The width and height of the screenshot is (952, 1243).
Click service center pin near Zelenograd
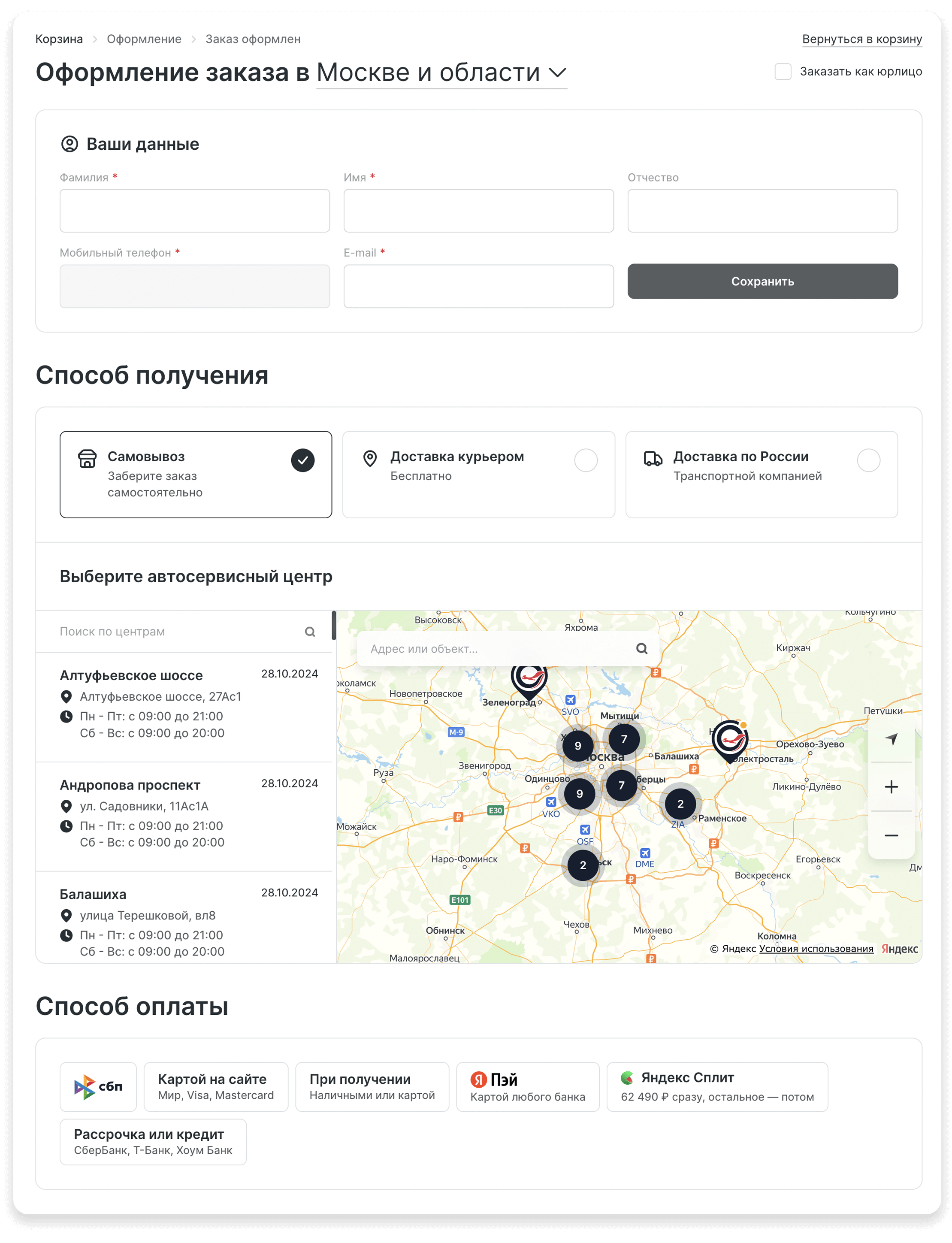point(529,678)
